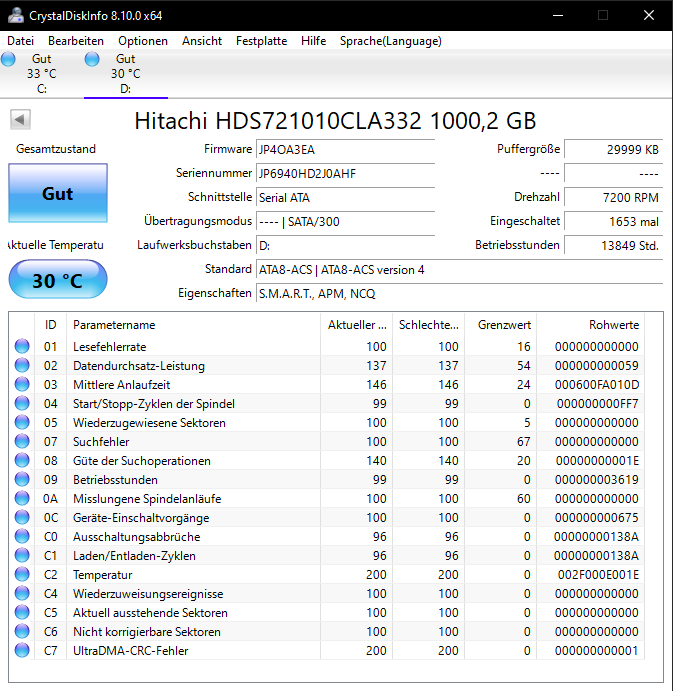The image size is (673, 691).
Task: Click the Rohwerte column header
Action: [591, 325]
